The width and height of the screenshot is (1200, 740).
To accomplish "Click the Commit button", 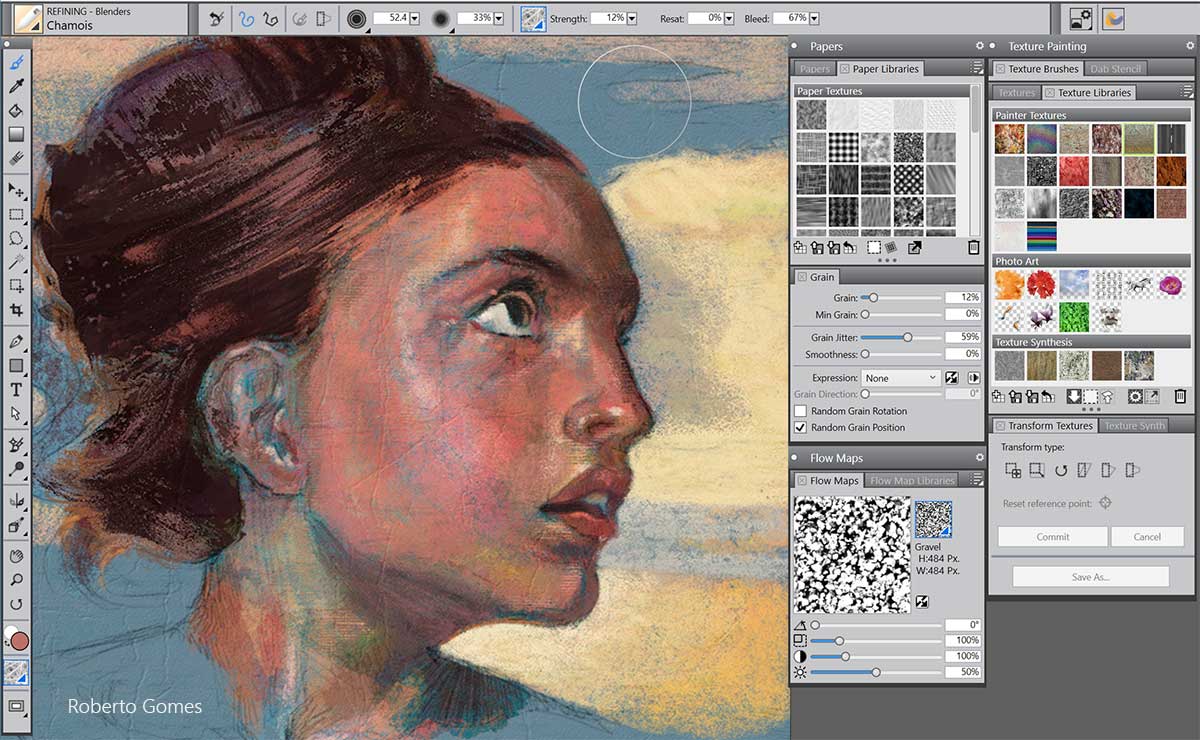I will (1052, 537).
